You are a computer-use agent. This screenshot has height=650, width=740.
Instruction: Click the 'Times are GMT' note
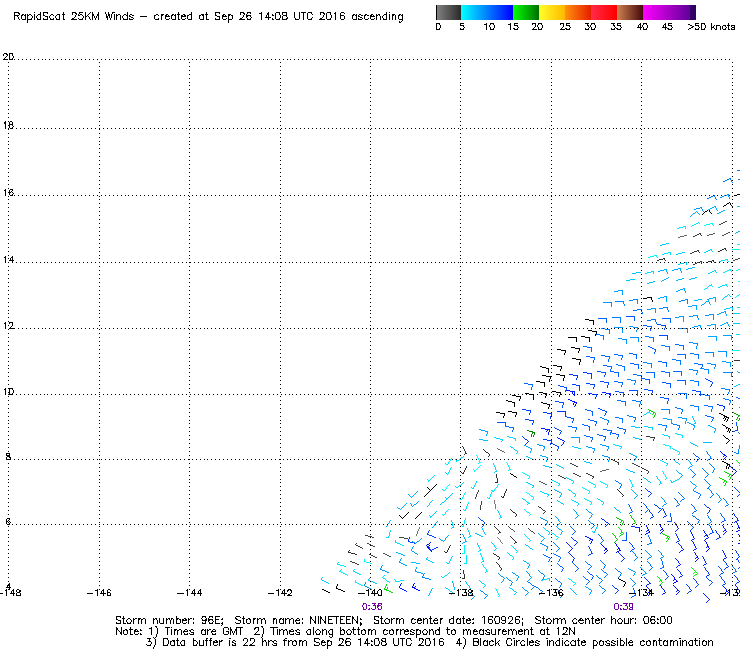(x=203, y=632)
